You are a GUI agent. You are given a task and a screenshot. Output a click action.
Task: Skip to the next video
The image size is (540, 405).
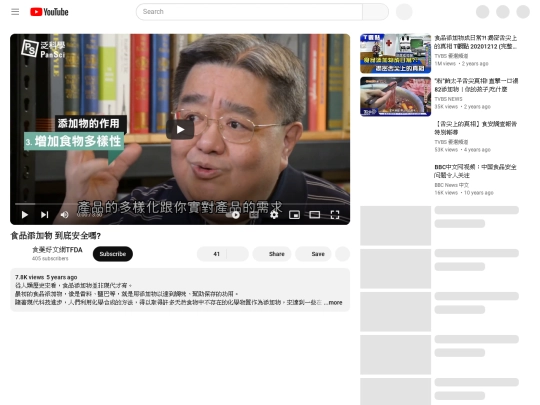click(44, 215)
